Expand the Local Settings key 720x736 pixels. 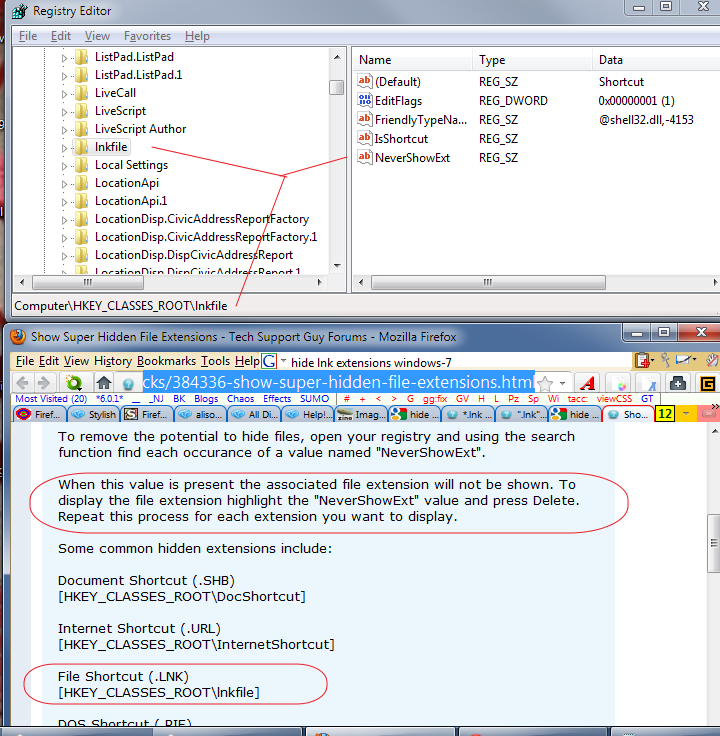(x=64, y=166)
